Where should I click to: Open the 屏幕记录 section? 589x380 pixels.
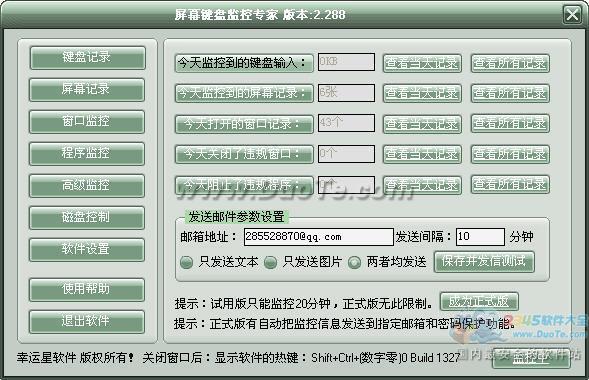point(87,90)
